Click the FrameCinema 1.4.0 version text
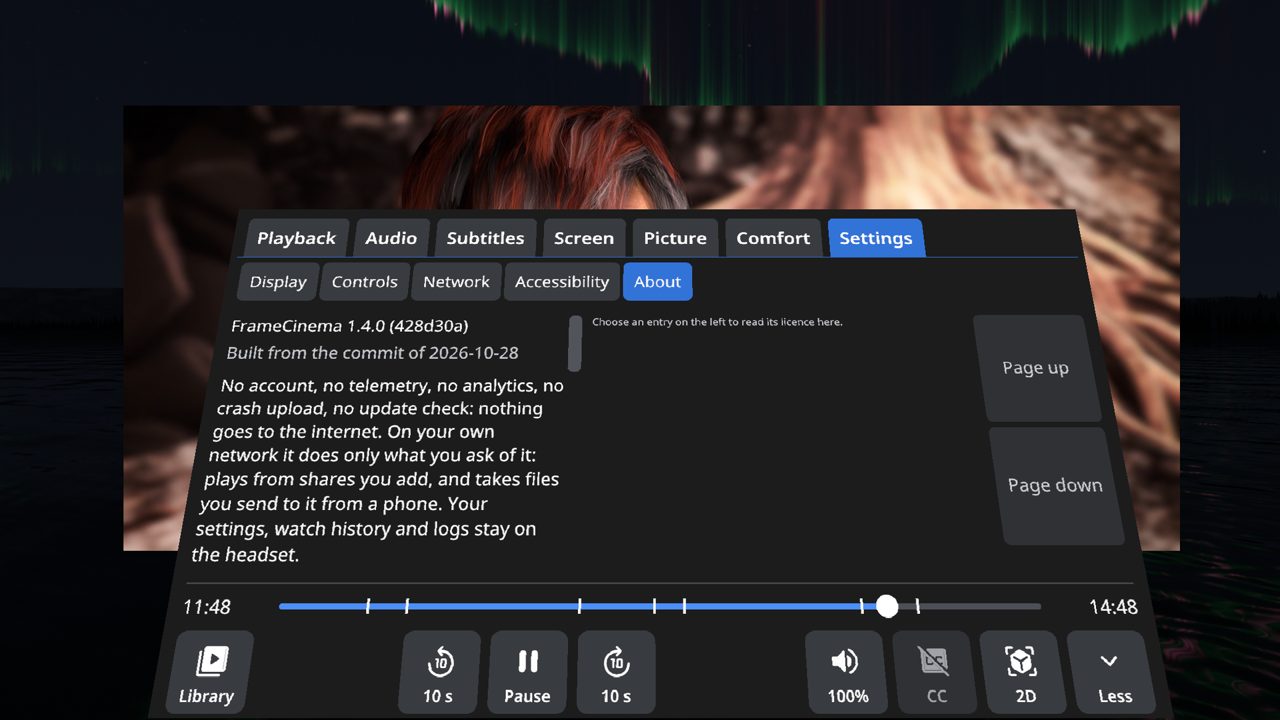1280x720 pixels. 350,326
